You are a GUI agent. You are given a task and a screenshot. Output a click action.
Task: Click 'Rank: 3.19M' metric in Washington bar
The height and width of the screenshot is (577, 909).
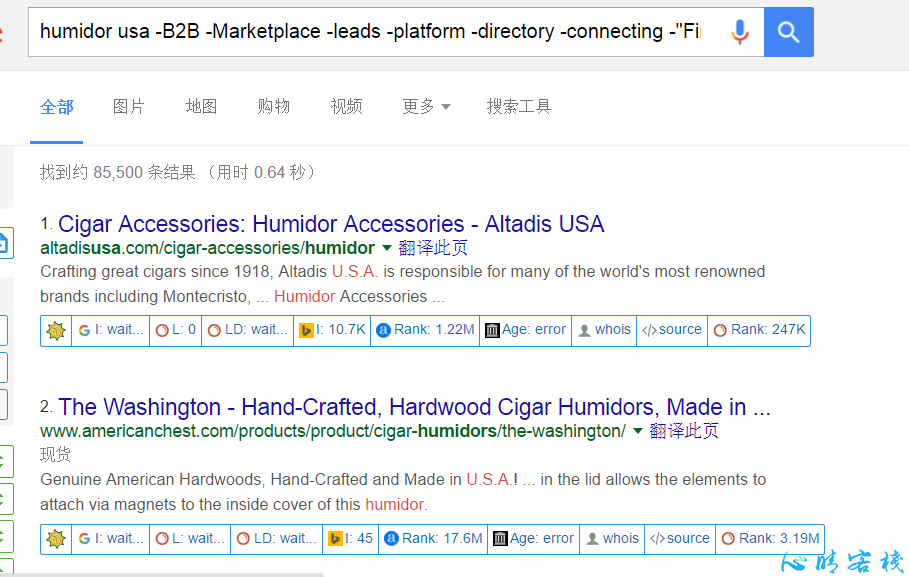(770, 539)
